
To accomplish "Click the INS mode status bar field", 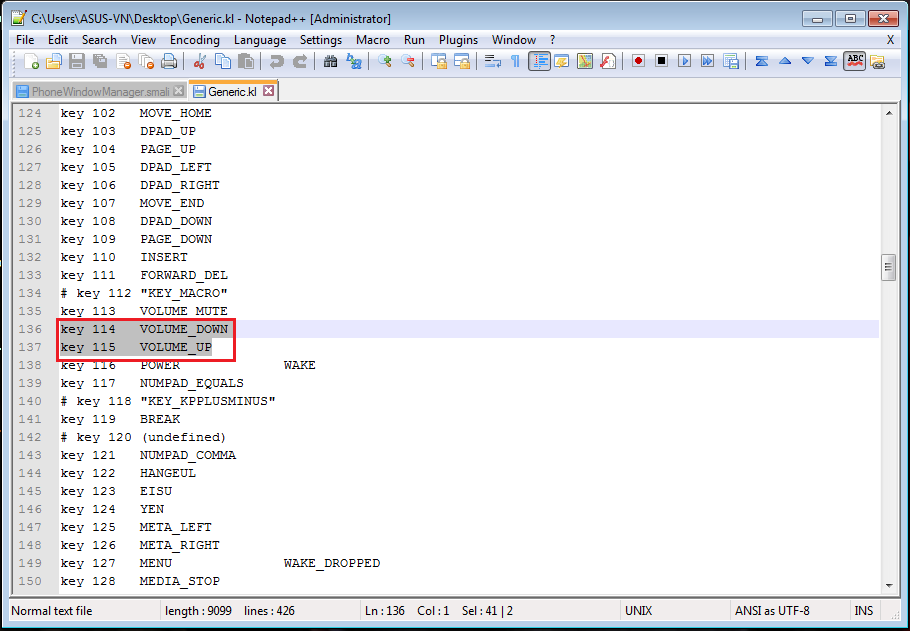I will [864, 611].
